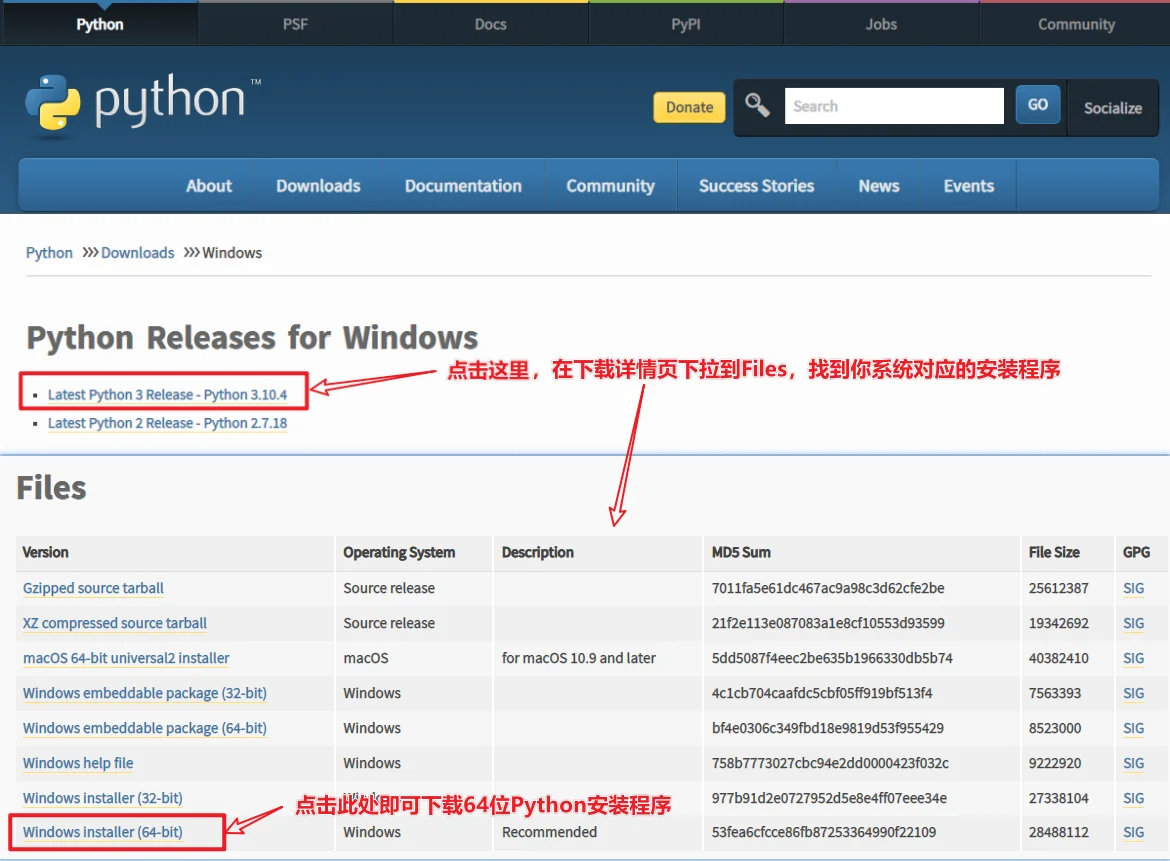The width and height of the screenshot is (1170, 861).
Task: Open the Success Stories navigation menu
Action: pyautogui.click(x=757, y=186)
